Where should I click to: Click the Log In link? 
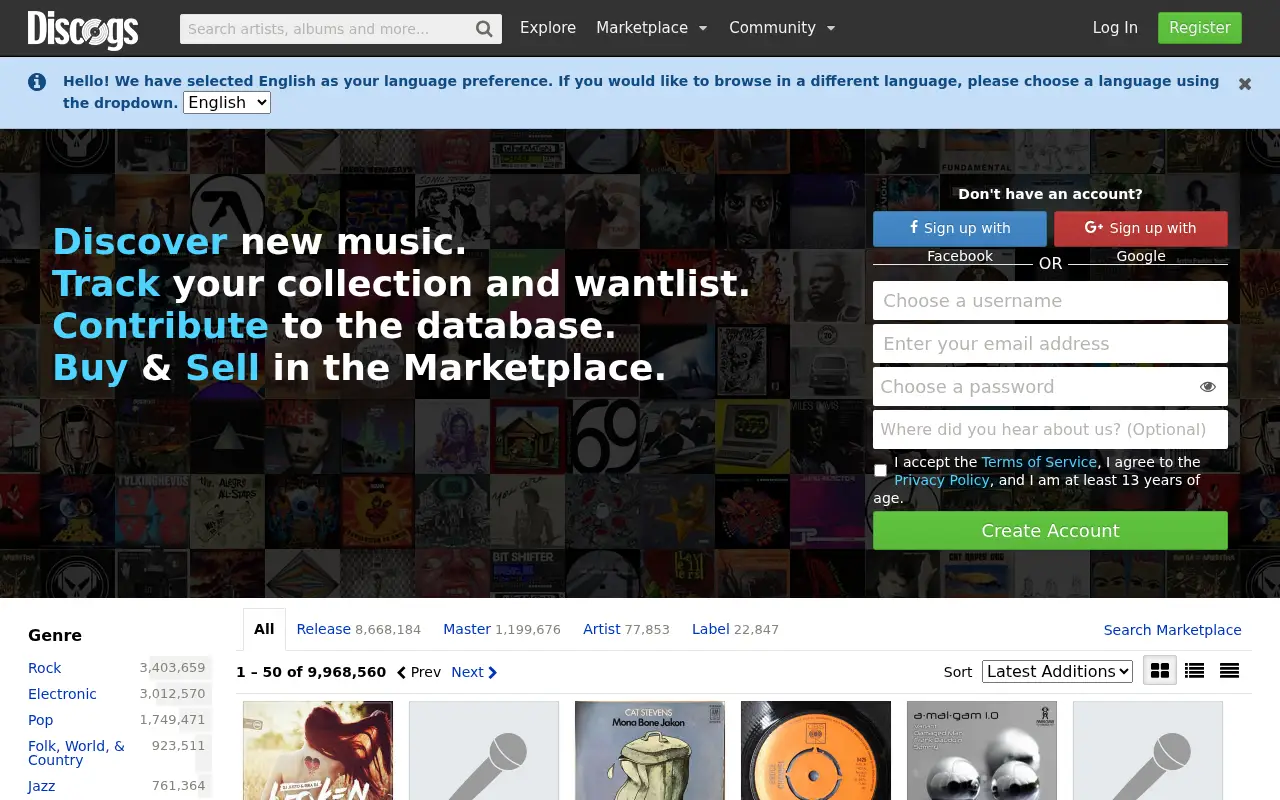[1115, 28]
